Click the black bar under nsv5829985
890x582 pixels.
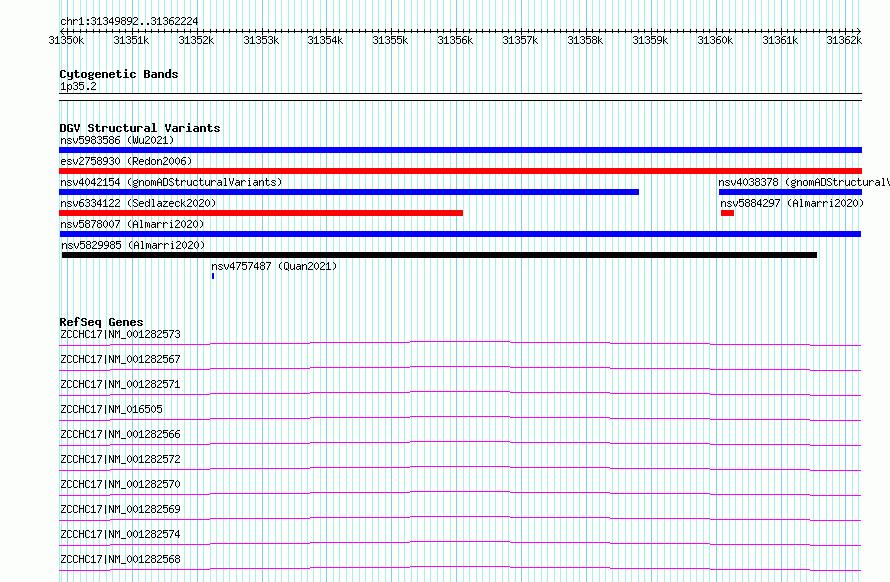point(439,255)
